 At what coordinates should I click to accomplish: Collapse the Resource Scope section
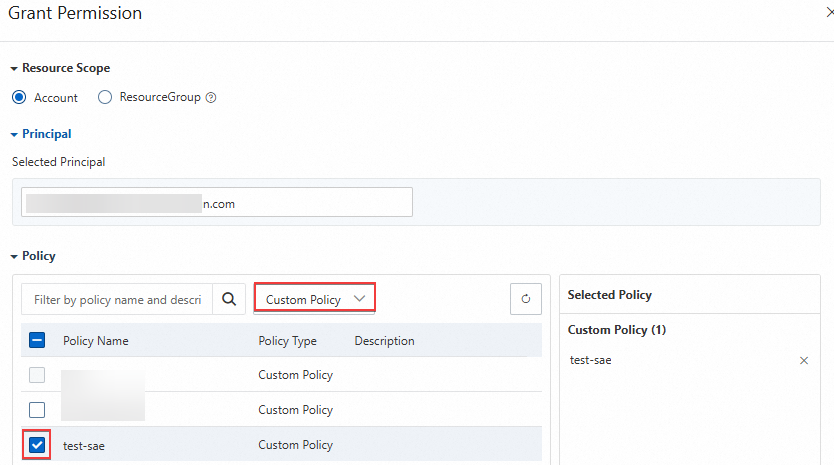point(15,68)
